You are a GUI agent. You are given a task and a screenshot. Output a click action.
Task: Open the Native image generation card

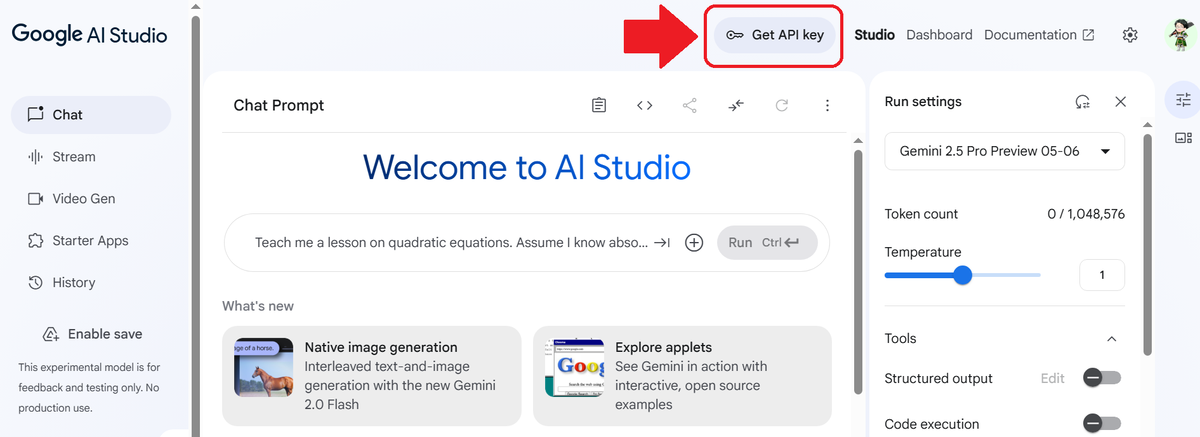pyautogui.click(x=372, y=376)
